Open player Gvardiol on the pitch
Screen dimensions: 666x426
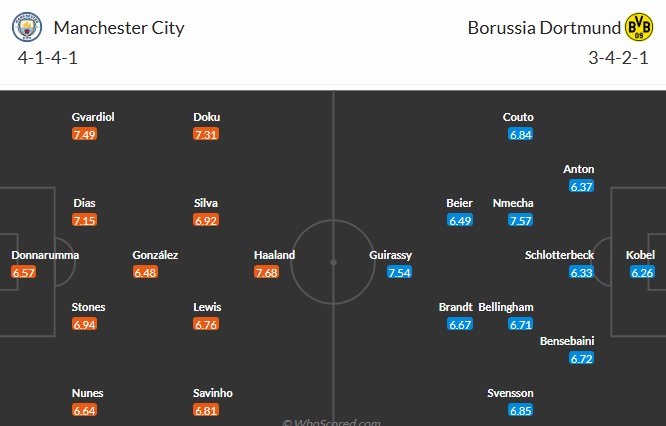[93, 117]
